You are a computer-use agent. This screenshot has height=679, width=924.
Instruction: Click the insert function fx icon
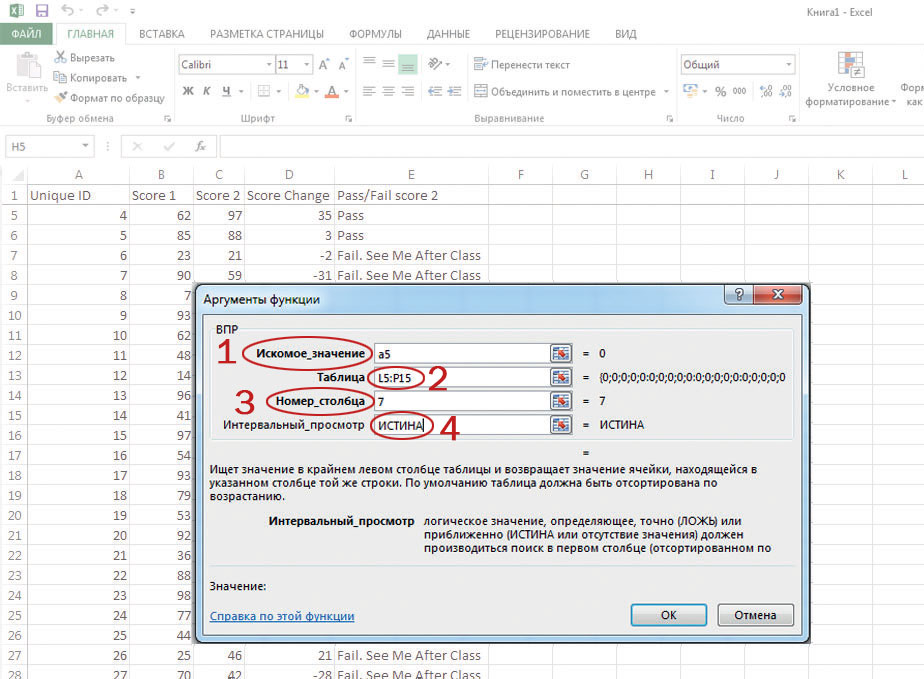click(x=200, y=146)
